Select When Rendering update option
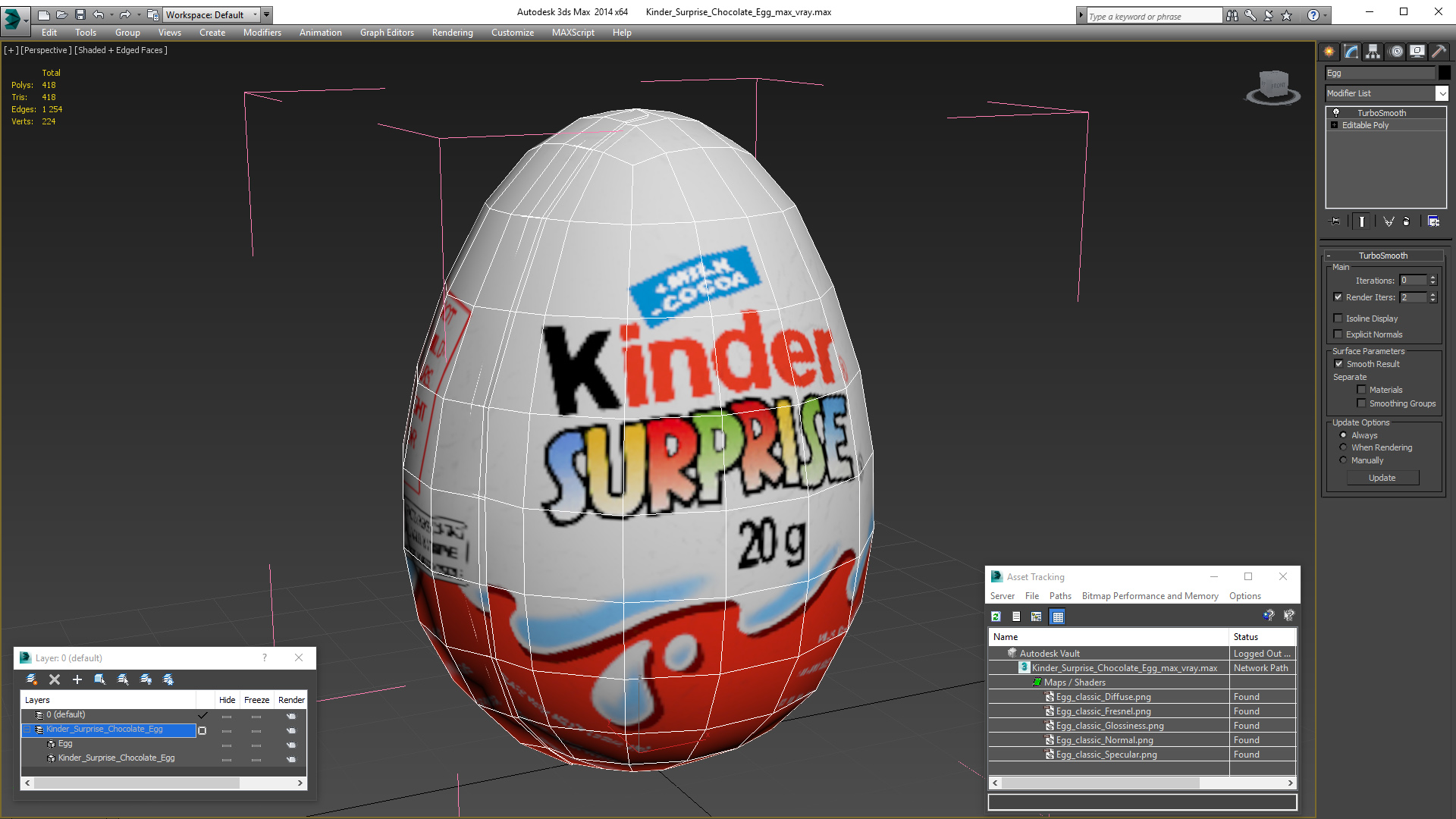 1344,447
